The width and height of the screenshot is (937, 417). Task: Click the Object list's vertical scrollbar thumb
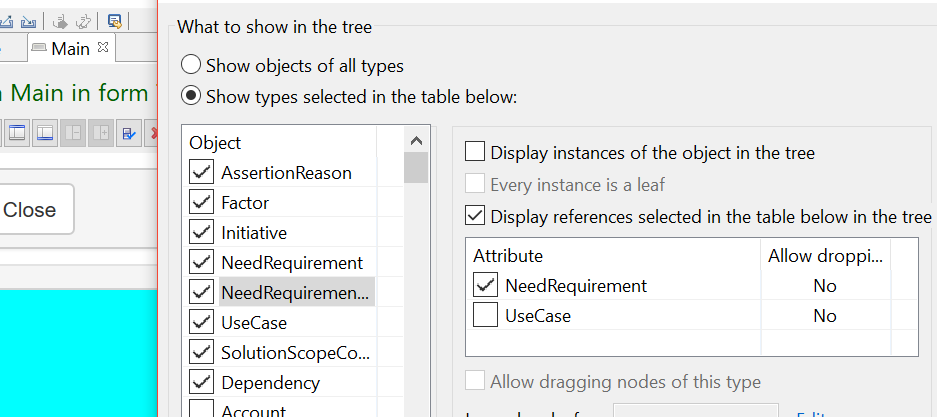417,168
